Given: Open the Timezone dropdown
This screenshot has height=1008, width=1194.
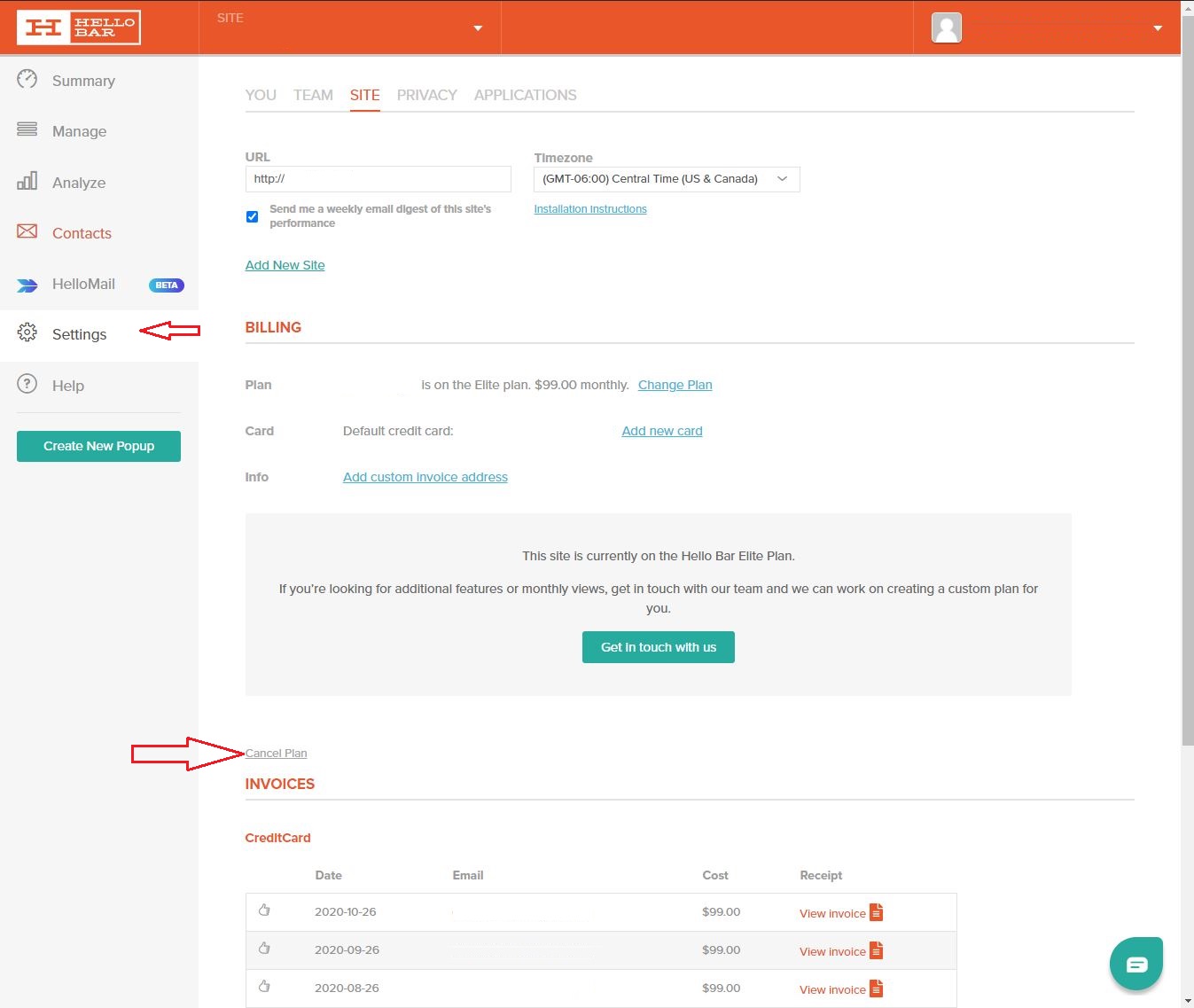Looking at the screenshot, I should click(x=667, y=179).
